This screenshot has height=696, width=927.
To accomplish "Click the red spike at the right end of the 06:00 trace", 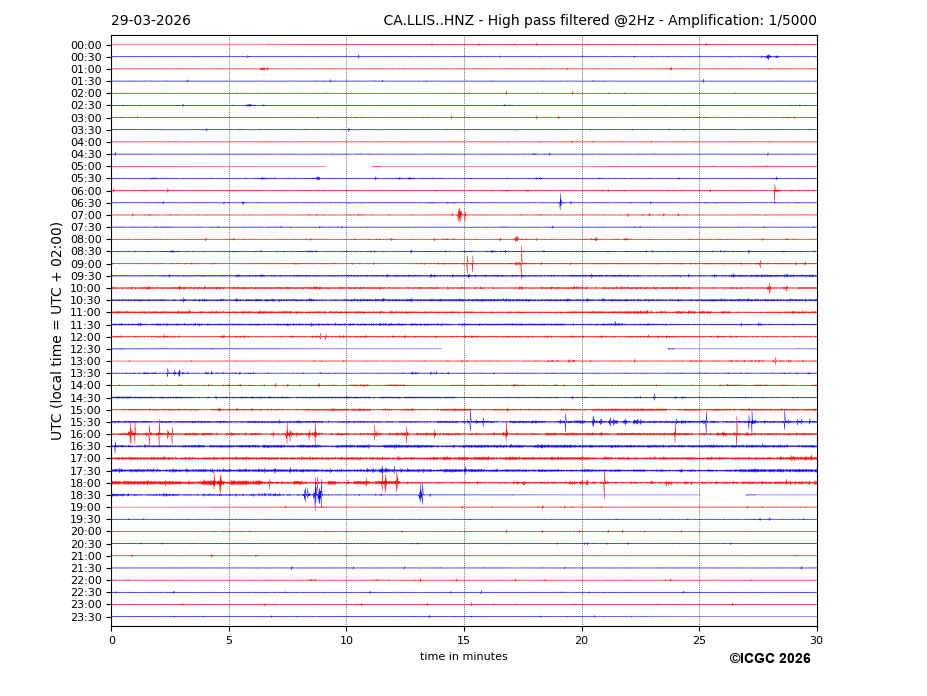I will [x=774, y=191].
